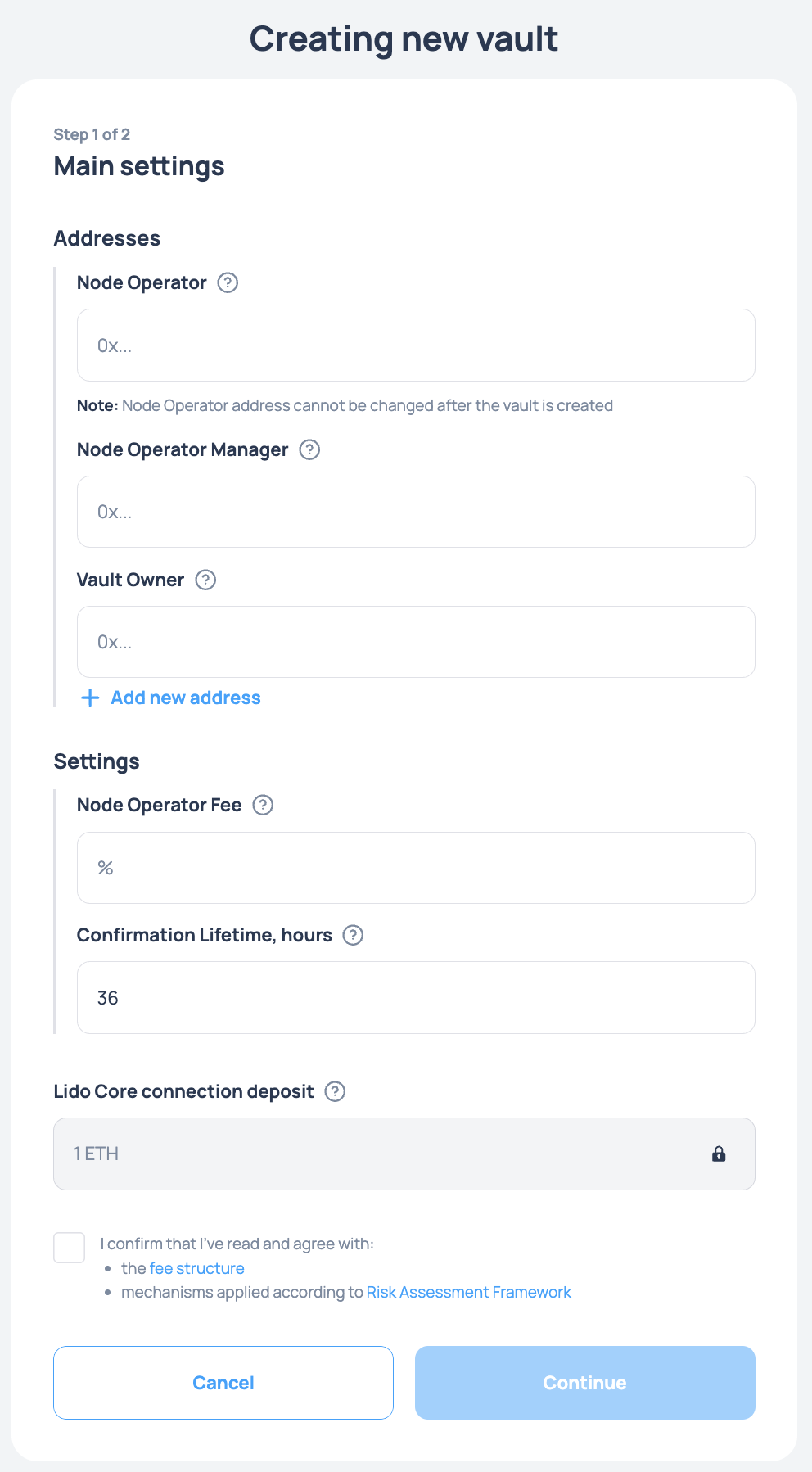Click the plus icon beside Add new address
The image size is (812, 1472).
pyautogui.click(x=89, y=698)
